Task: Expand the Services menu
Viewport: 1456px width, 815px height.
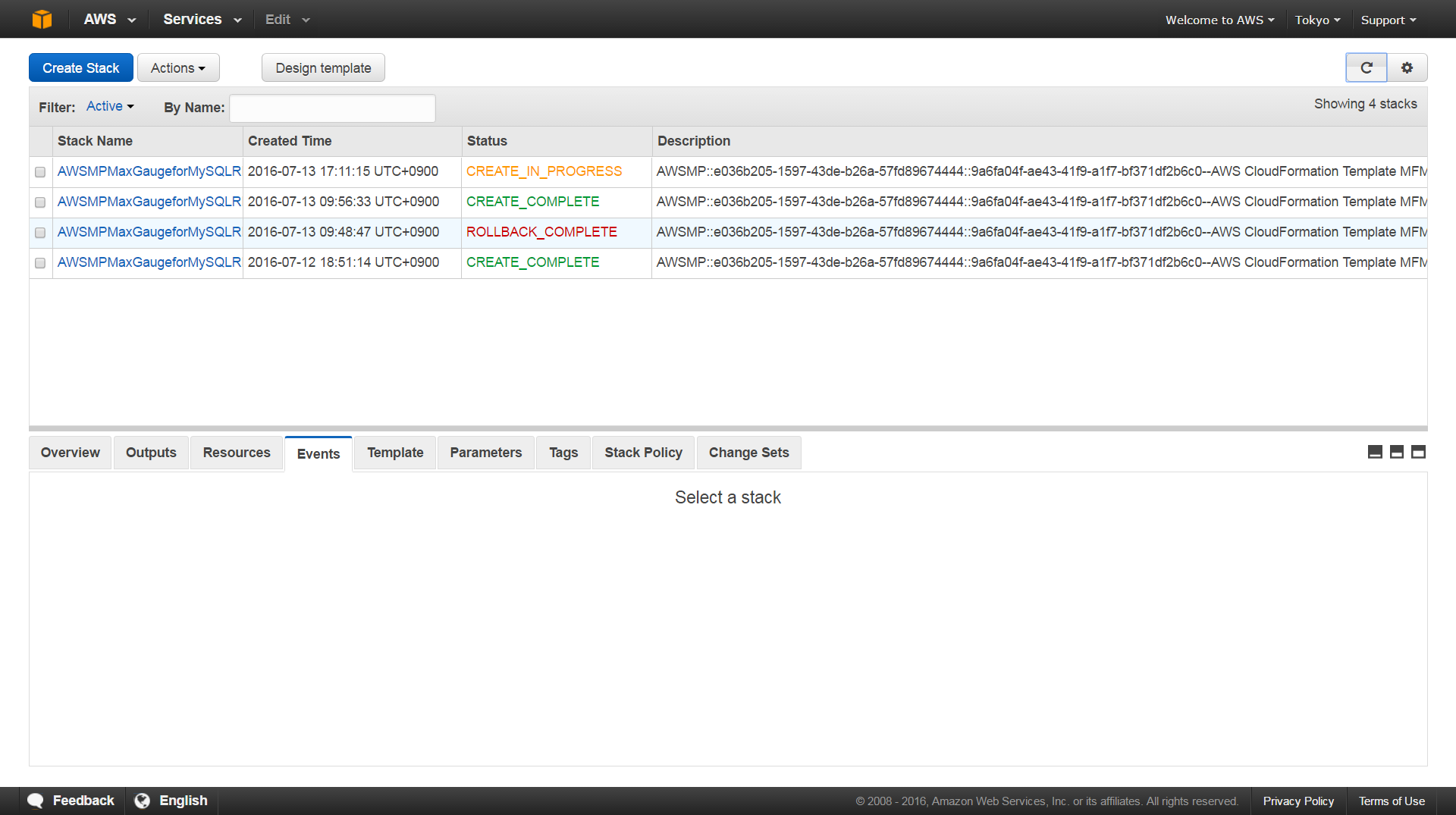Action: coord(202,19)
